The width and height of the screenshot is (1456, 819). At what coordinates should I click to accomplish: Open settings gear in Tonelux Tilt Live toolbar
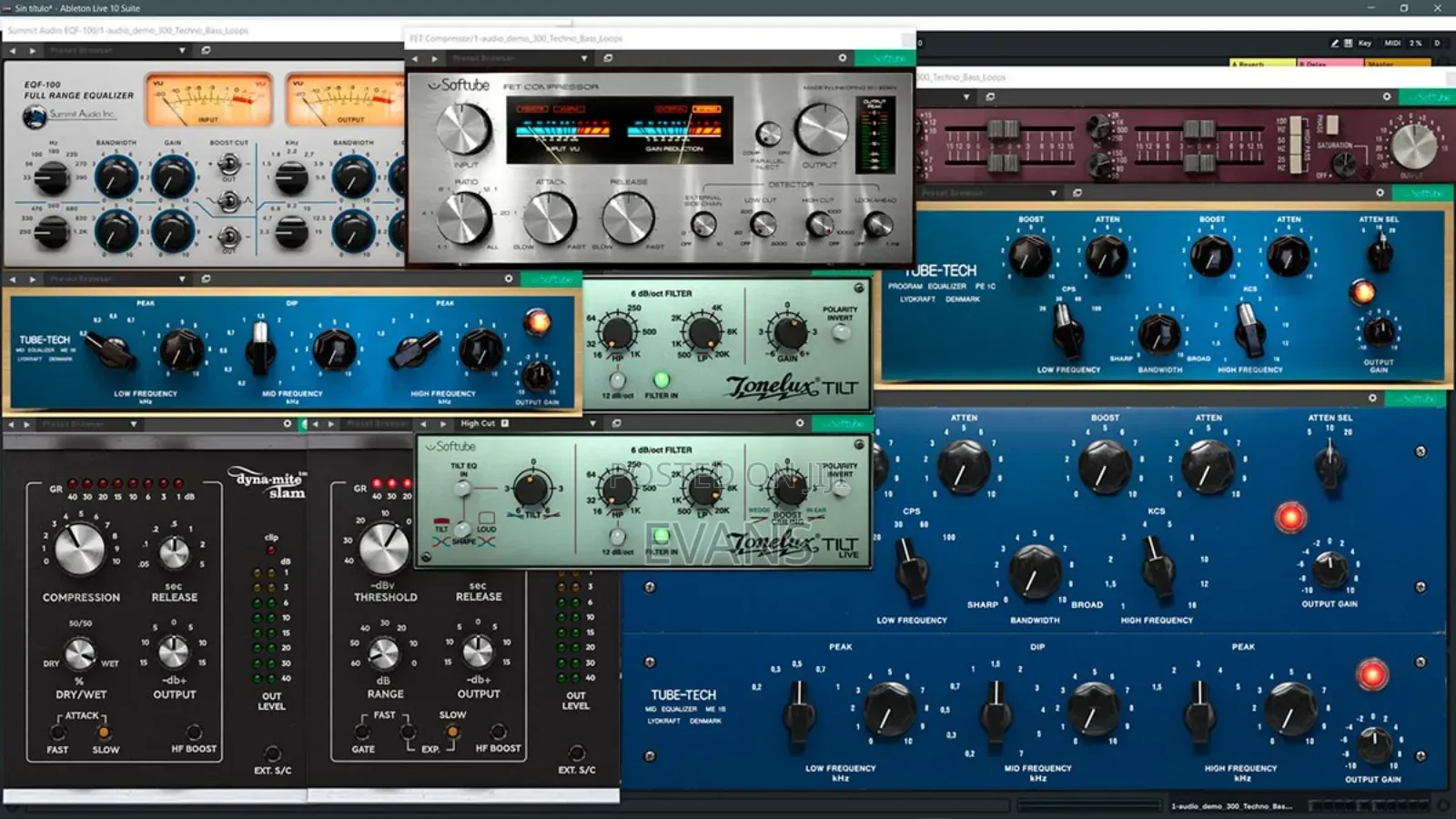[x=800, y=423]
